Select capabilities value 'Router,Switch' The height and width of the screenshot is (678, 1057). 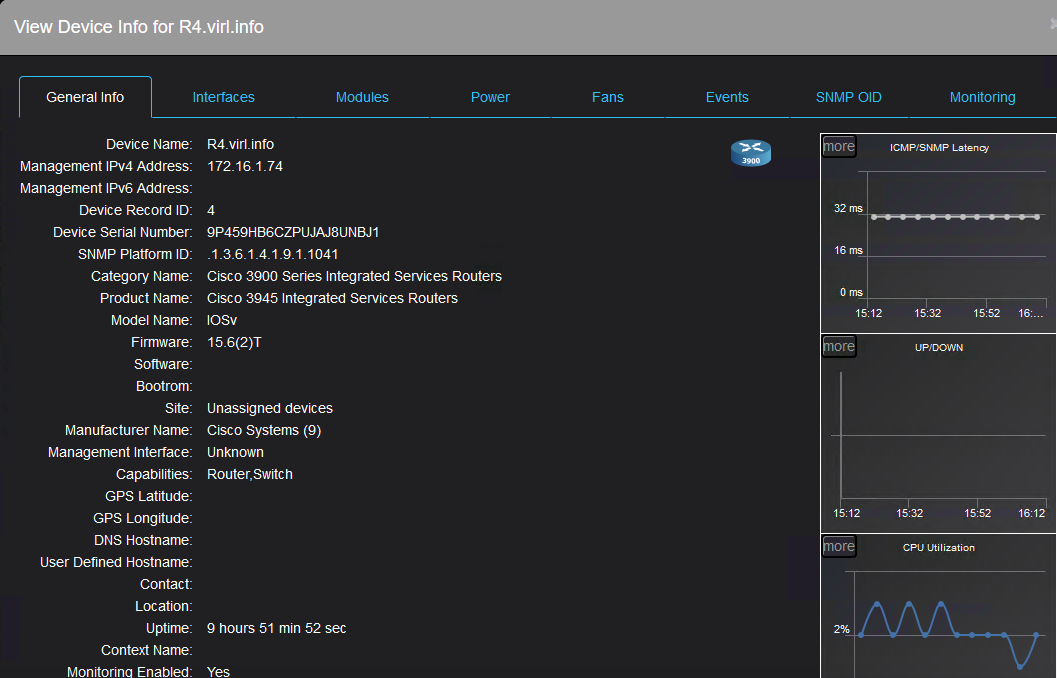coord(249,474)
